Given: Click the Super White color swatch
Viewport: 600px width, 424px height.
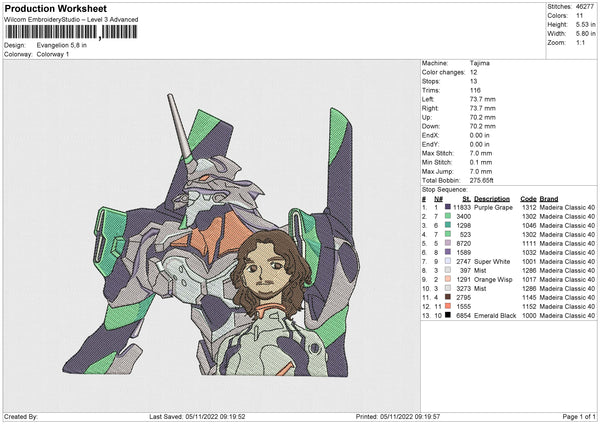Looking at the screenshot, I should pos(448,261).
